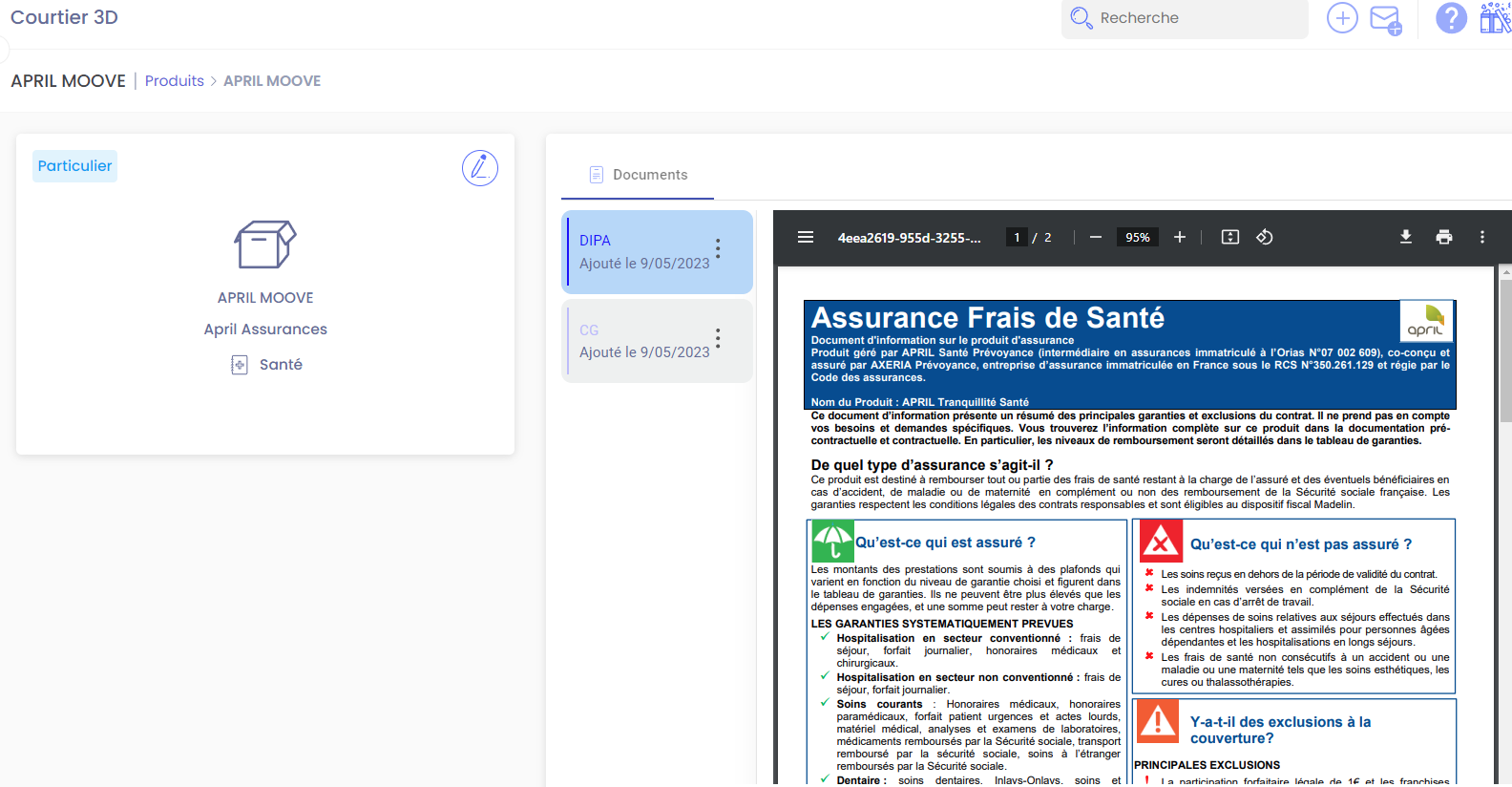Click 'Qu'est-ce qui n'est pas assuré ?' heading
Screen dimensions: 1512x787
(x=1301, y=544)
